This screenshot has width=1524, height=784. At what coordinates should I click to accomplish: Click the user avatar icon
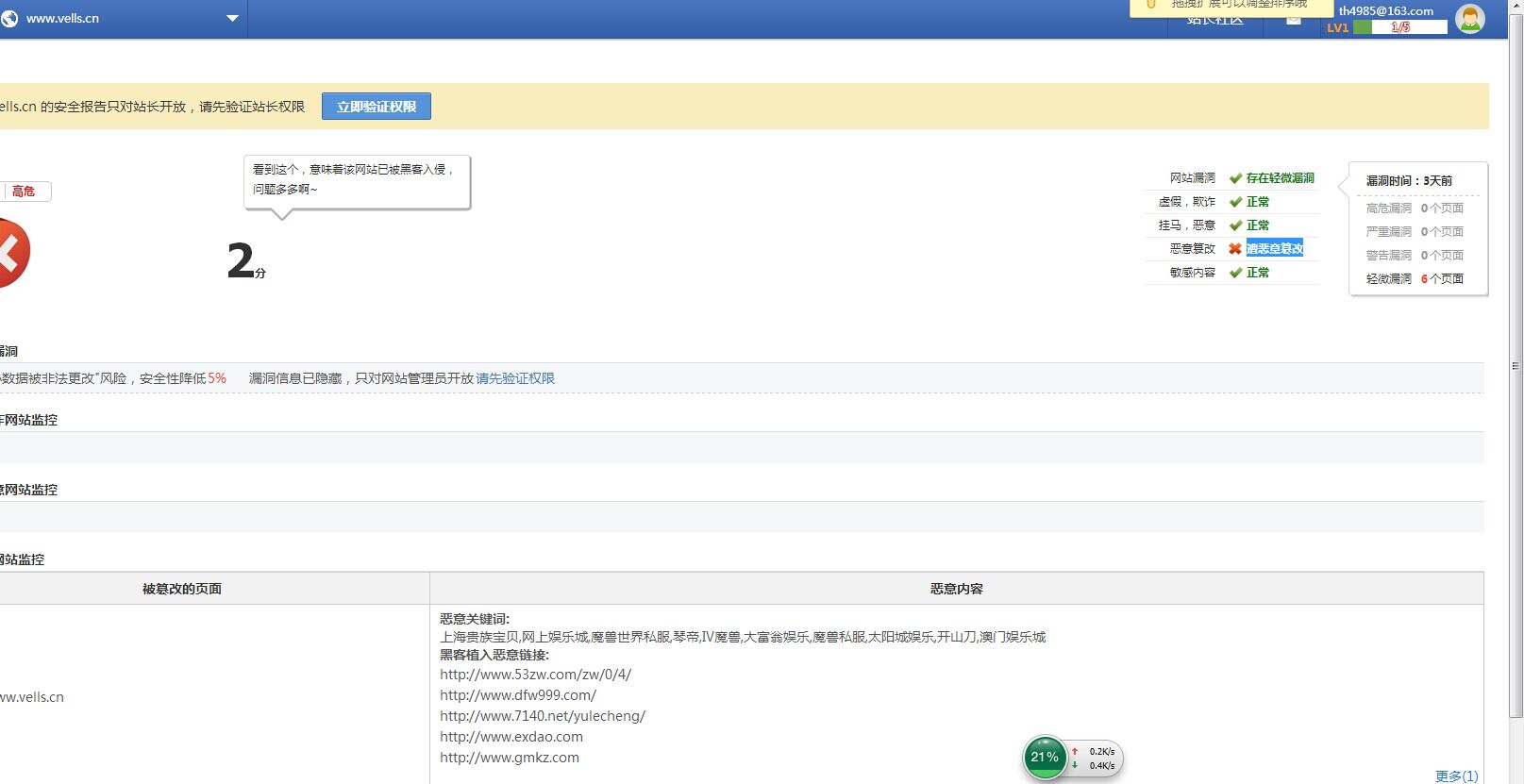click(x=1469, y=18)
